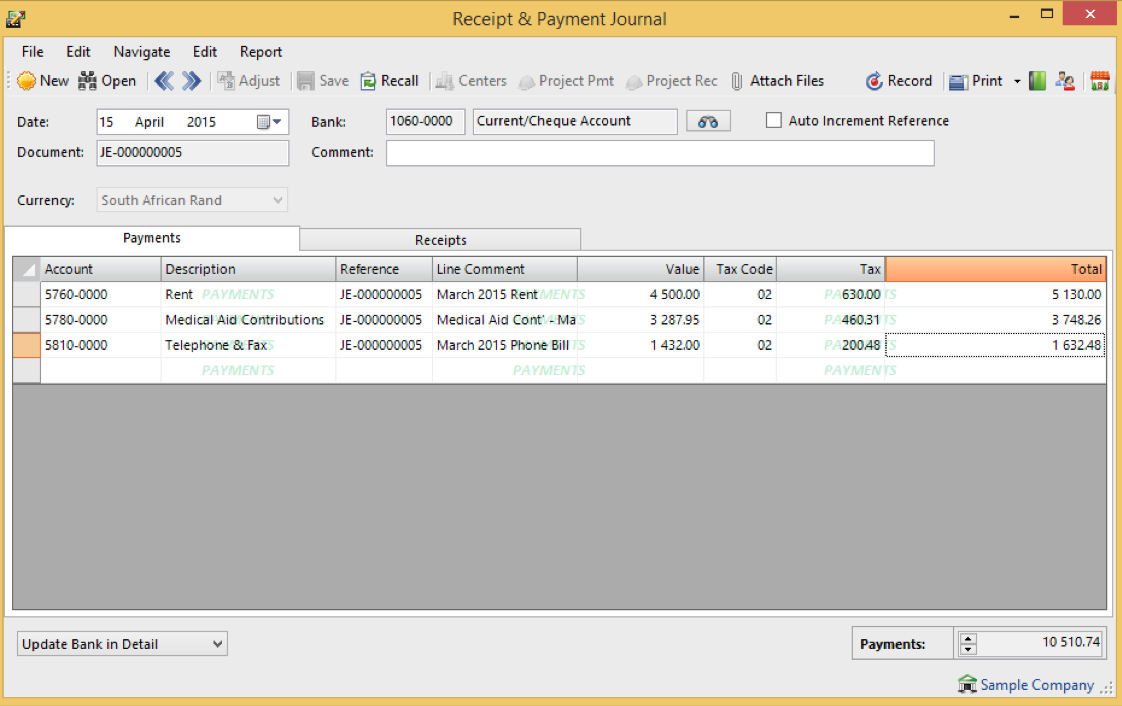1122x706 pixels.
Task: Open the Navigate menu
Action: [141, 52]
